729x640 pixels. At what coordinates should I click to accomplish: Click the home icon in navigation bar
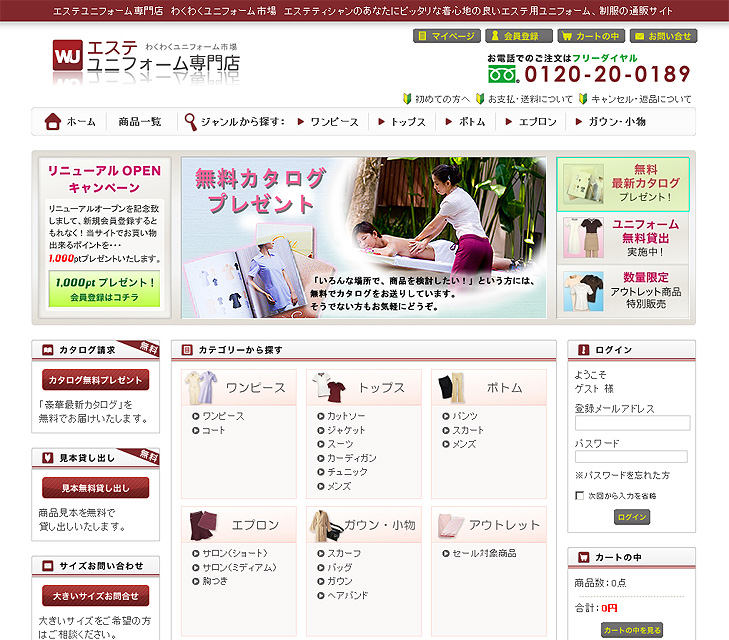click(x=53, y=122)
